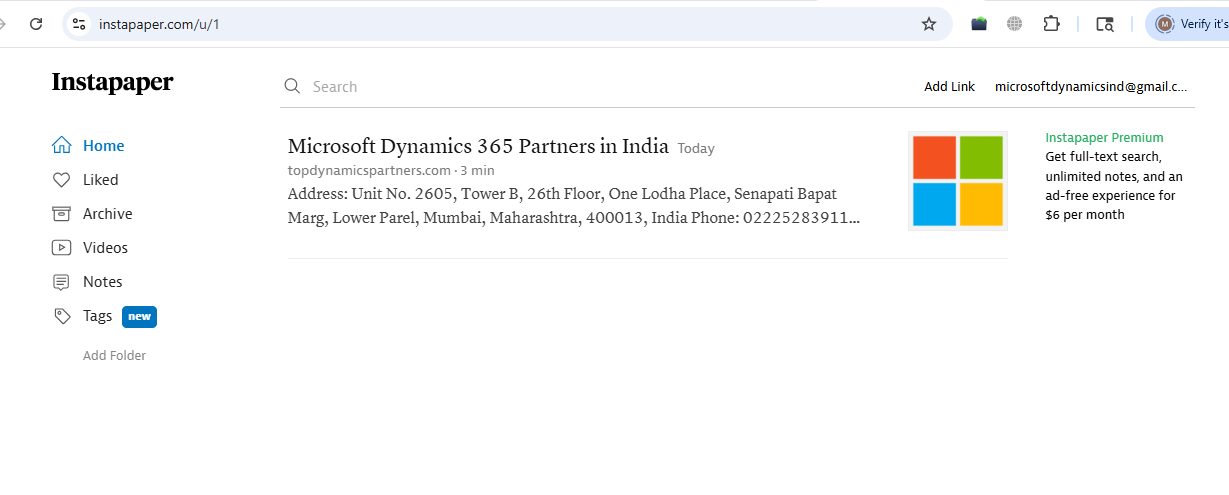Open the browser Extensions puzzle icon
The image size is (1229, 495).
click(x=1051, y=24)
